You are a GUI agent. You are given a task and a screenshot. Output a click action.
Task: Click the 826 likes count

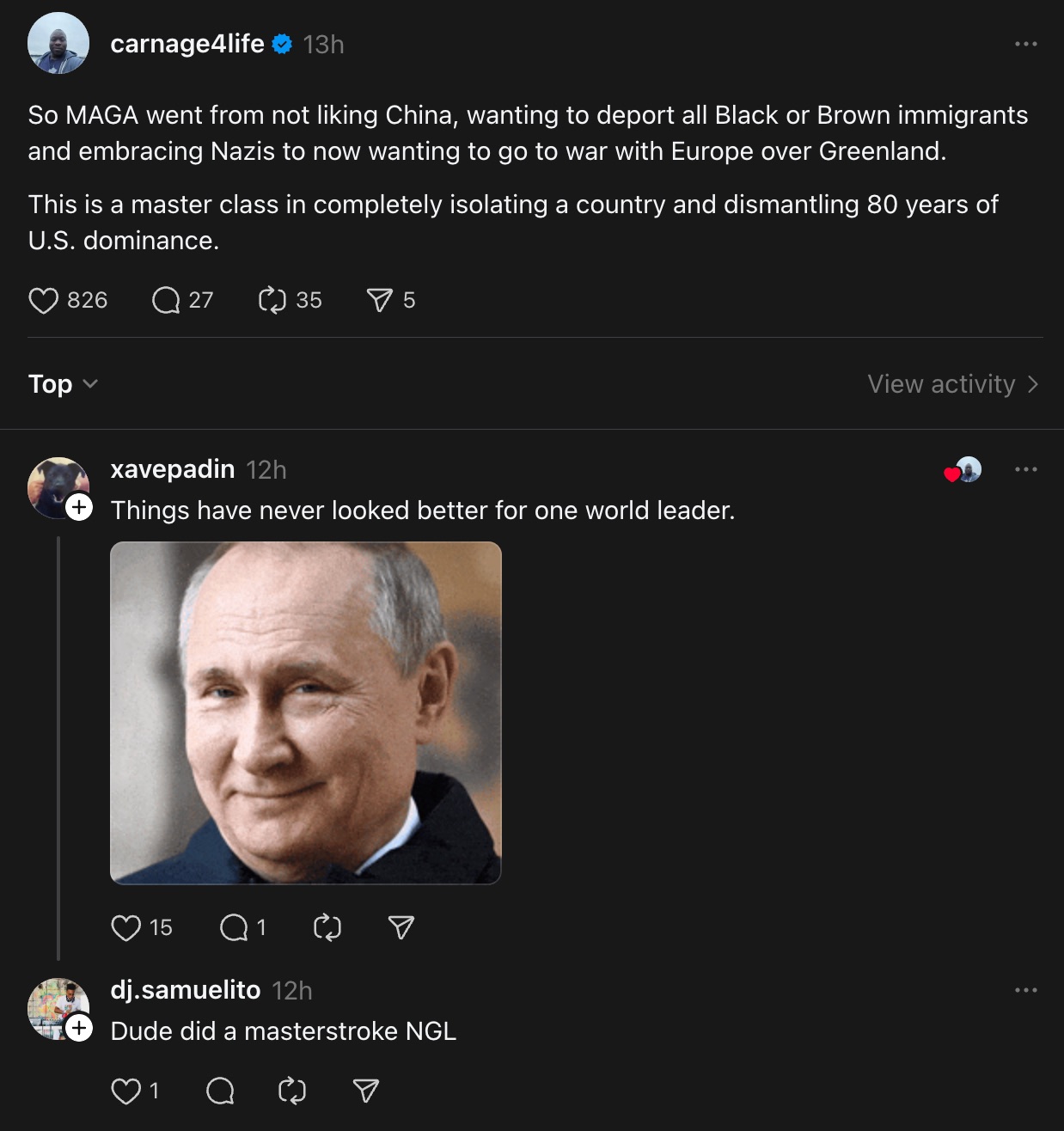(86, 300)
